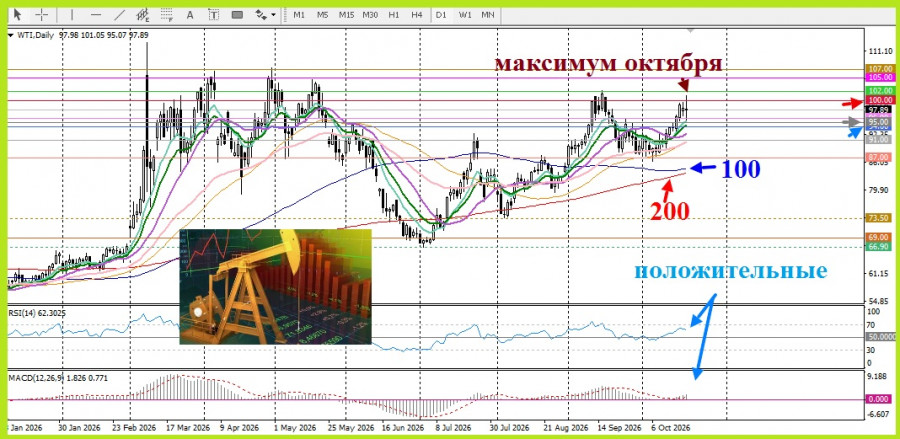Choose the text label tool
The image size is (900, 439).
click(x=214, y=15)
